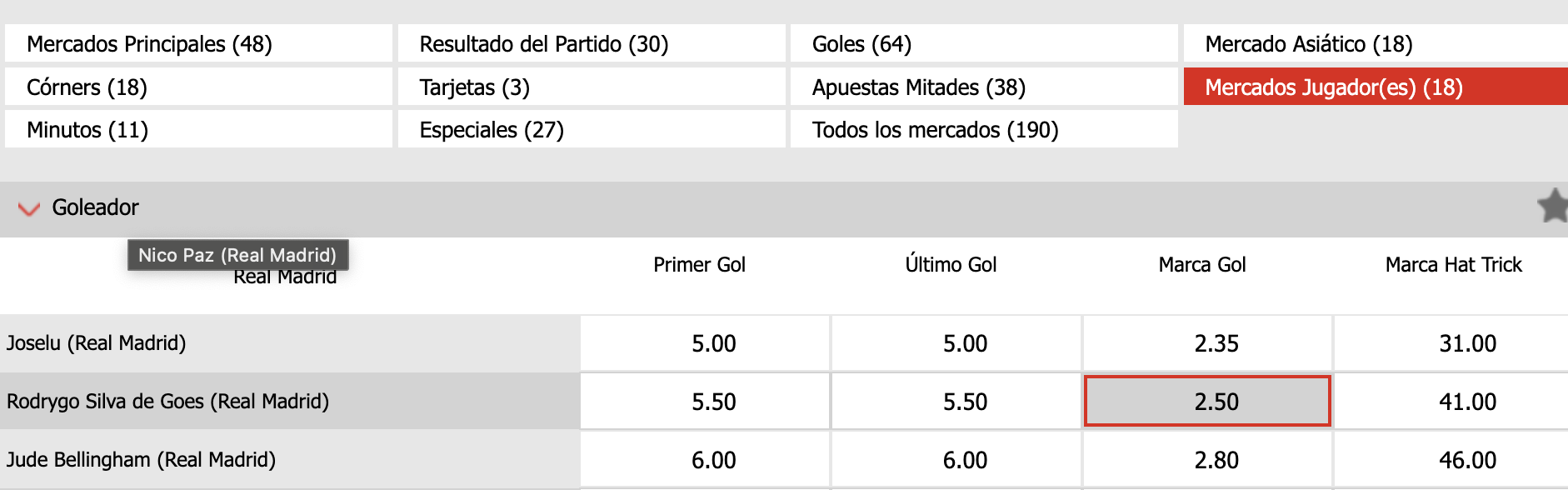The image size is (1568, 490).
Task: Open the Minutos (11) tab
Action: pyautogui.click(x=198, y=130)
